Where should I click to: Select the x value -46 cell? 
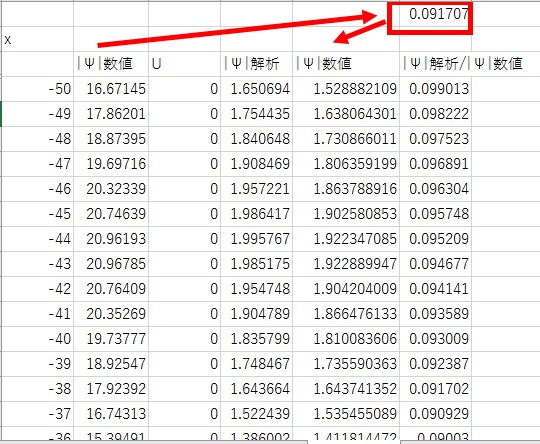[38, 189]
